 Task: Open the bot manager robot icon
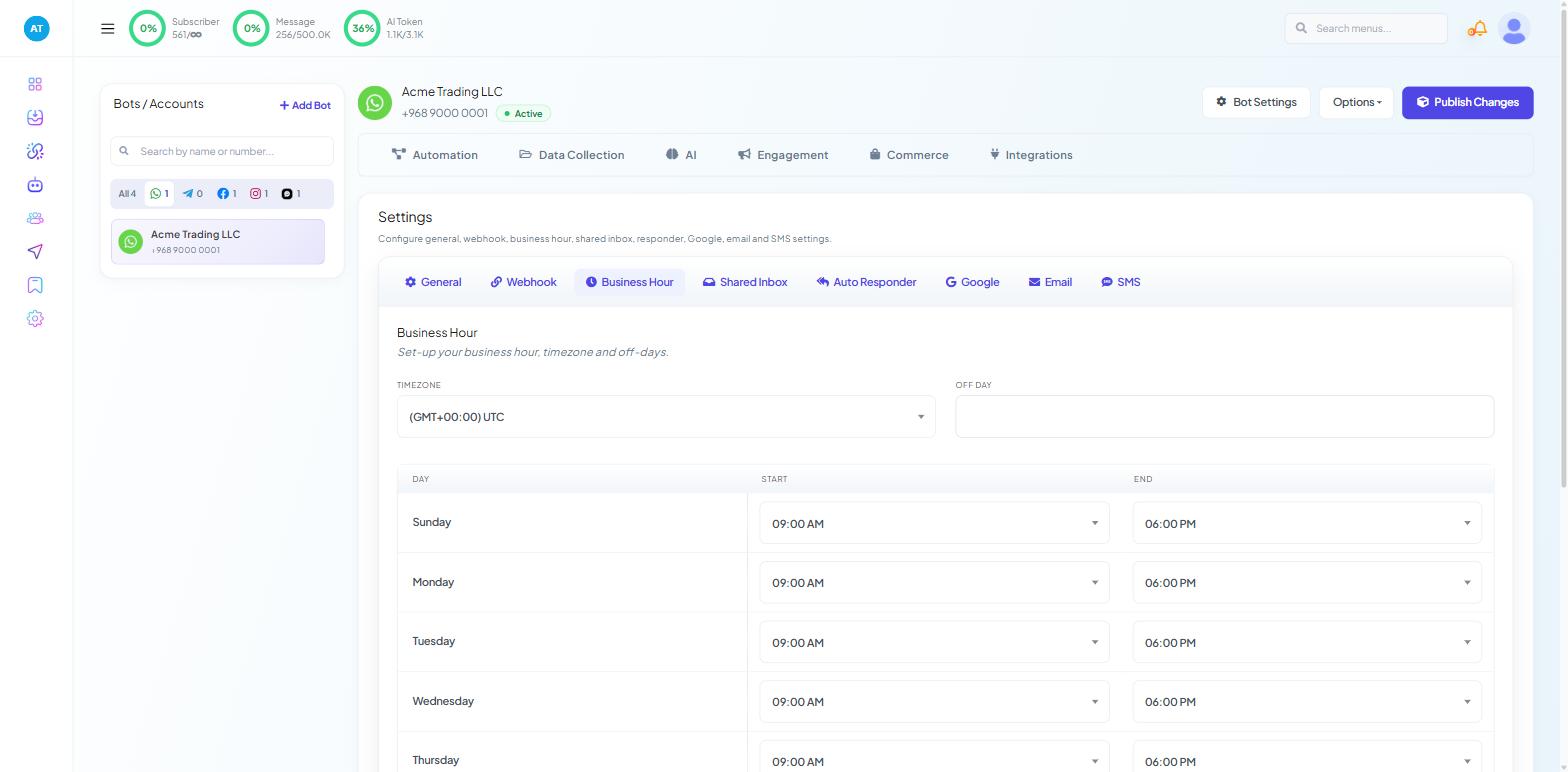point(35,185)
